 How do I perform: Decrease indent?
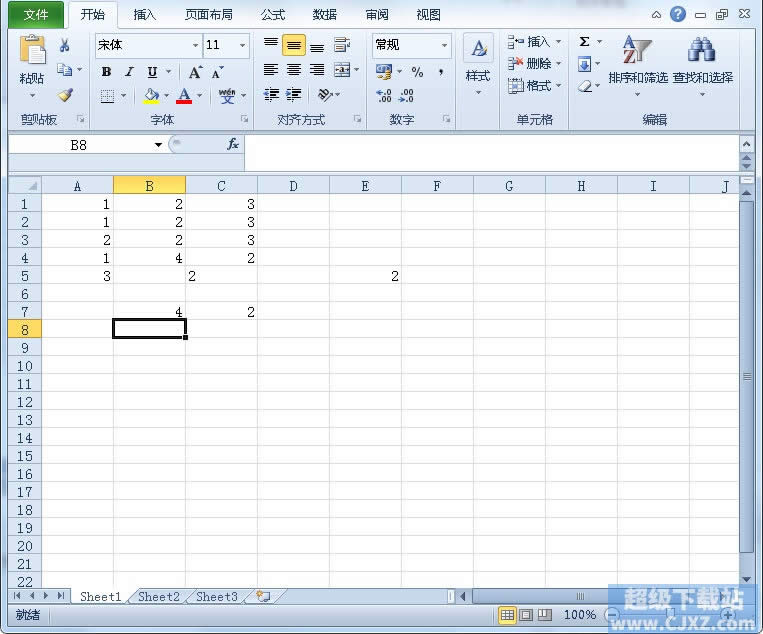pos(271,94)
